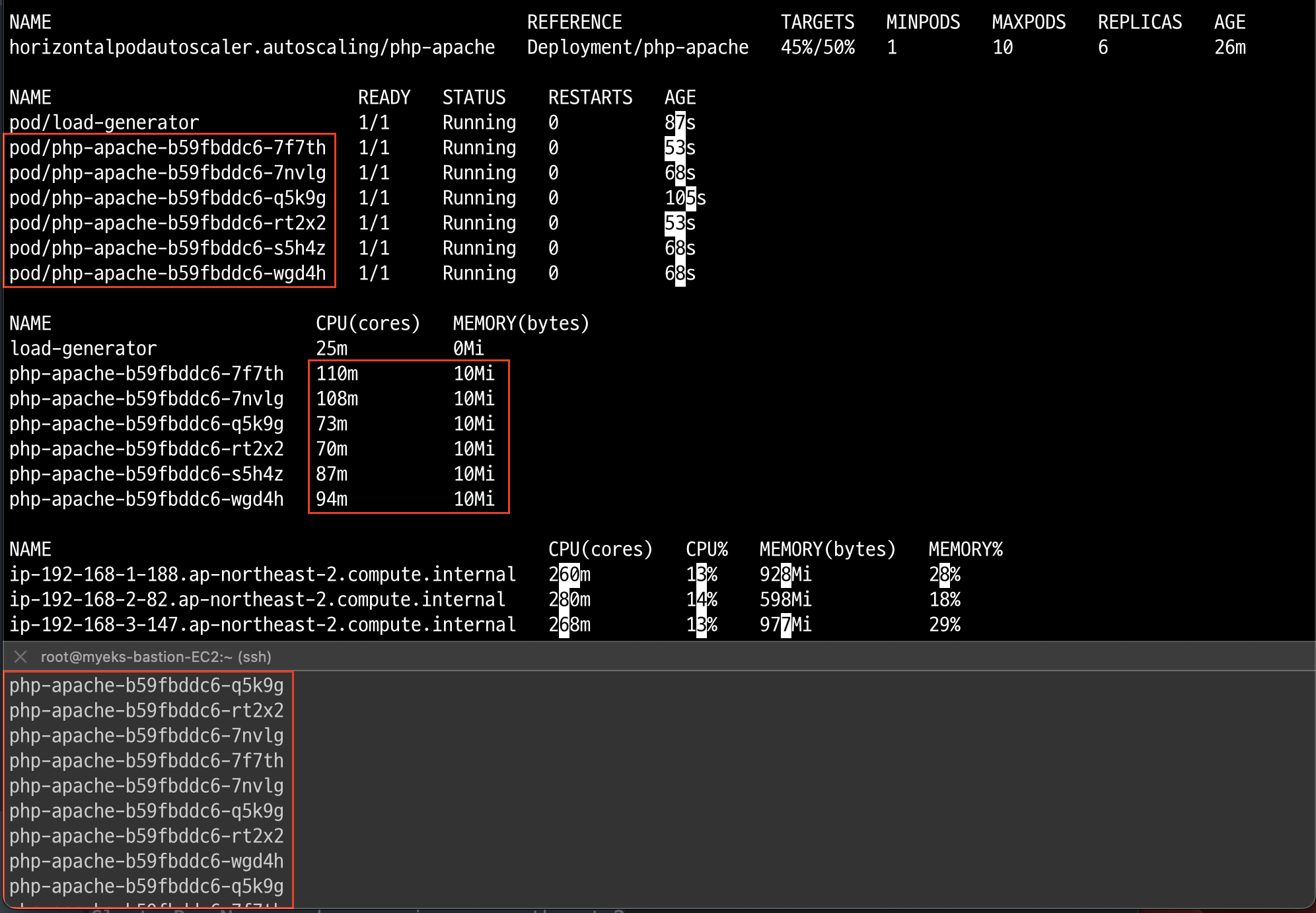Screen dimensions: 1316x913
Task: Click the pod/load-generator row name
Action: 104,123
